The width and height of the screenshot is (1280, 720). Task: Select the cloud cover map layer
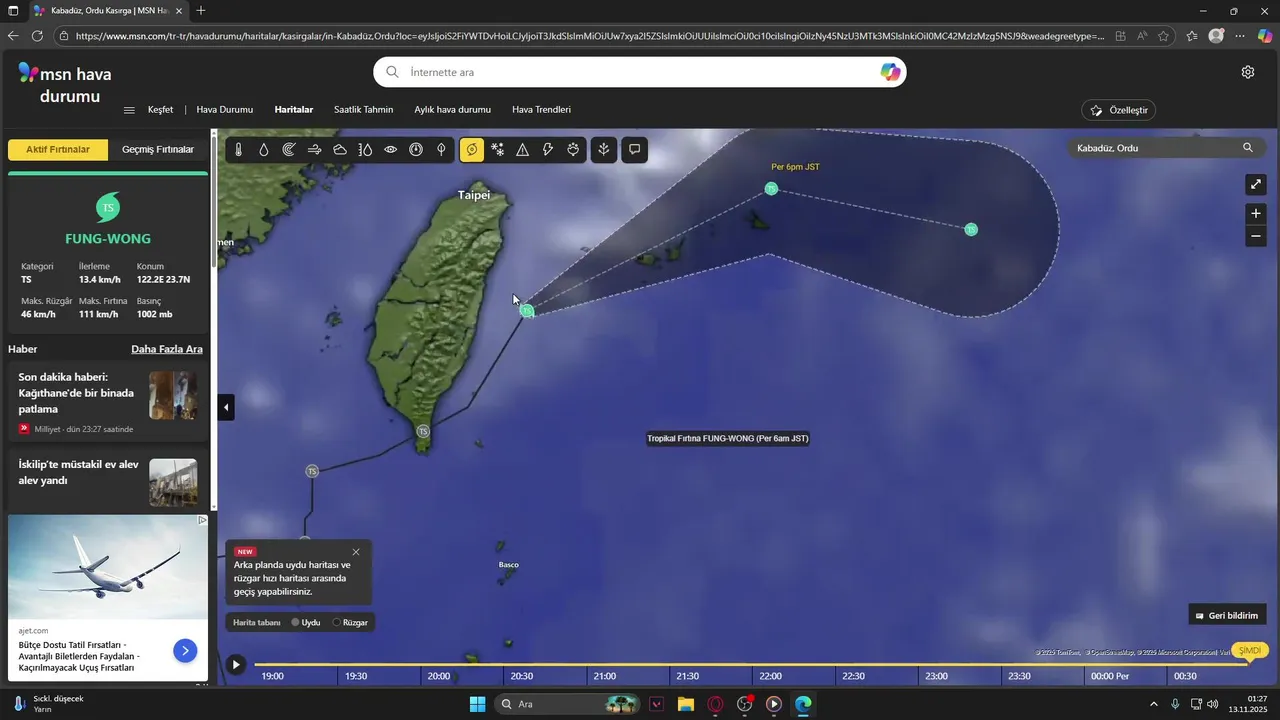(340, 150)
